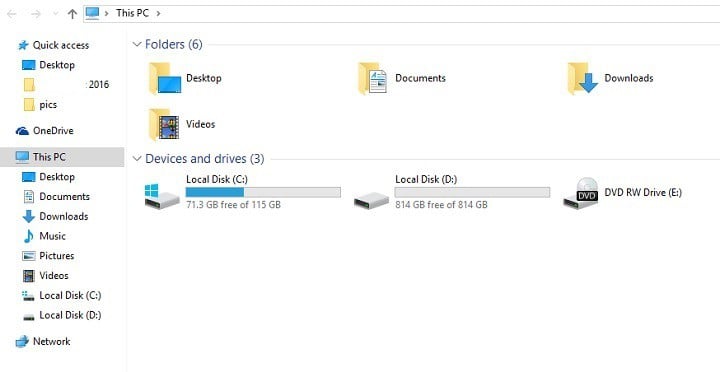Open the Videos folder icon in main pane
The width and height of the screenshot is (720, 372).
click(x=164, y=124)
